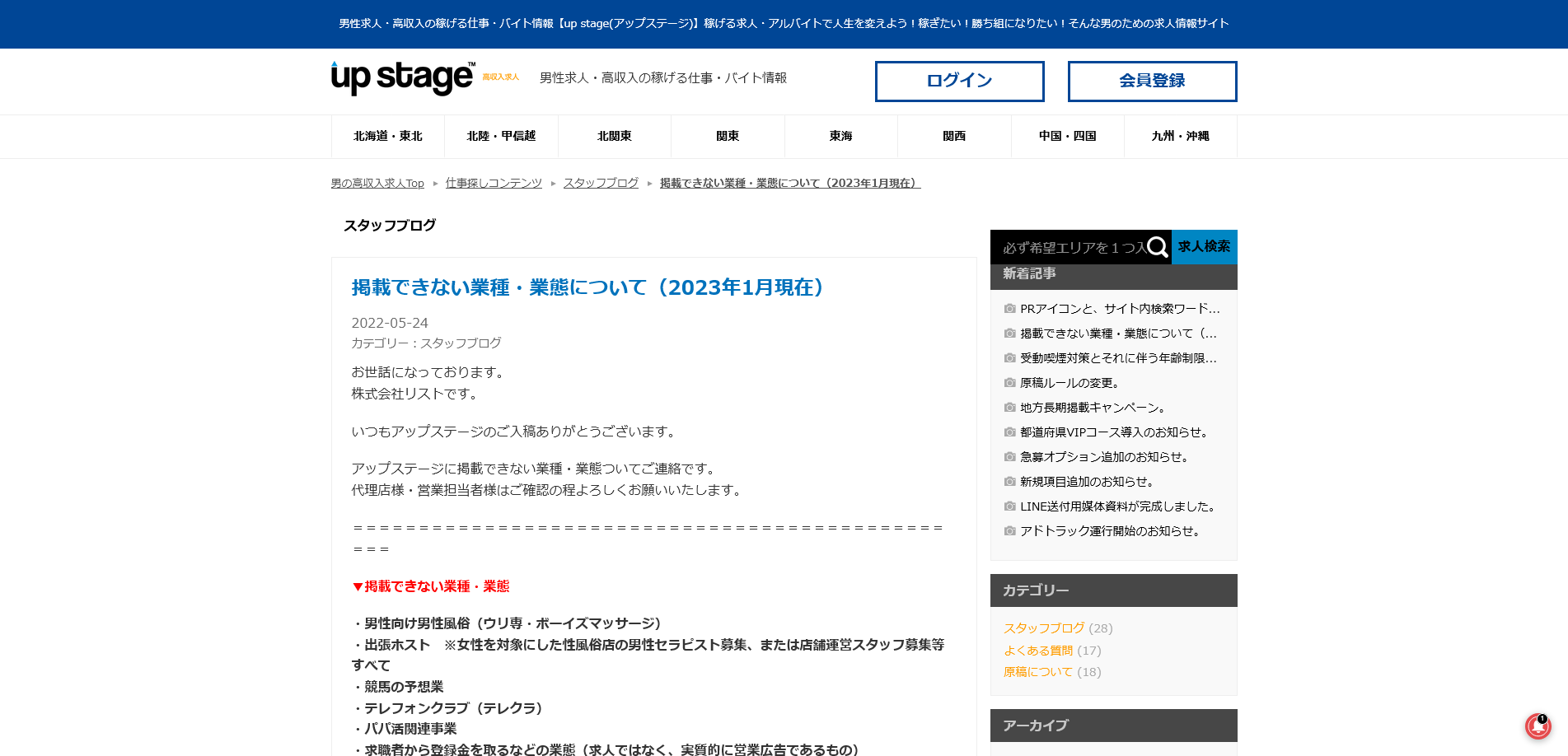The image size is (1568, 756).
Task: Open PRアイコンと、サイト内検索ワード article link
Action: tap(1120, 309)
